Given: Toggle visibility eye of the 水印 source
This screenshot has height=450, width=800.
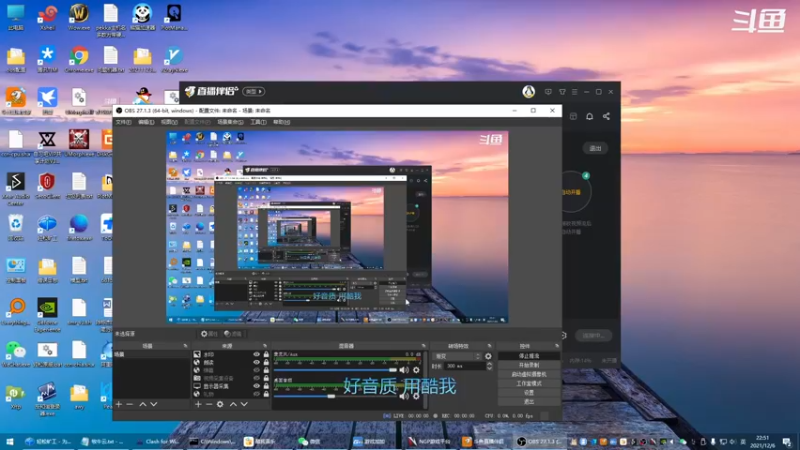Looking at the screenshot, I should tap(257, 354).
